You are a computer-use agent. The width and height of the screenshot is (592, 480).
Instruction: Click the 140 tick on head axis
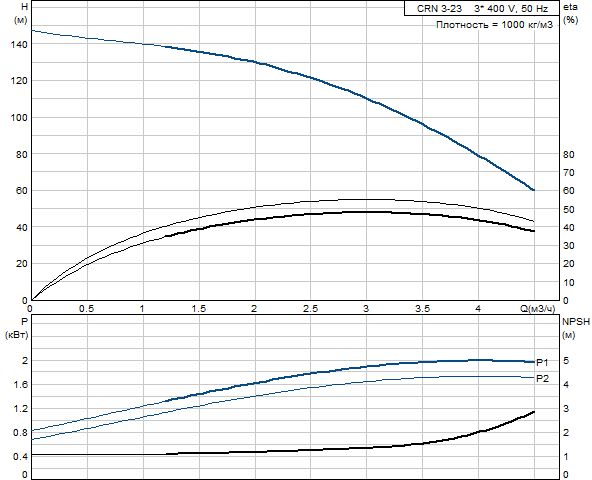[19, 44]
